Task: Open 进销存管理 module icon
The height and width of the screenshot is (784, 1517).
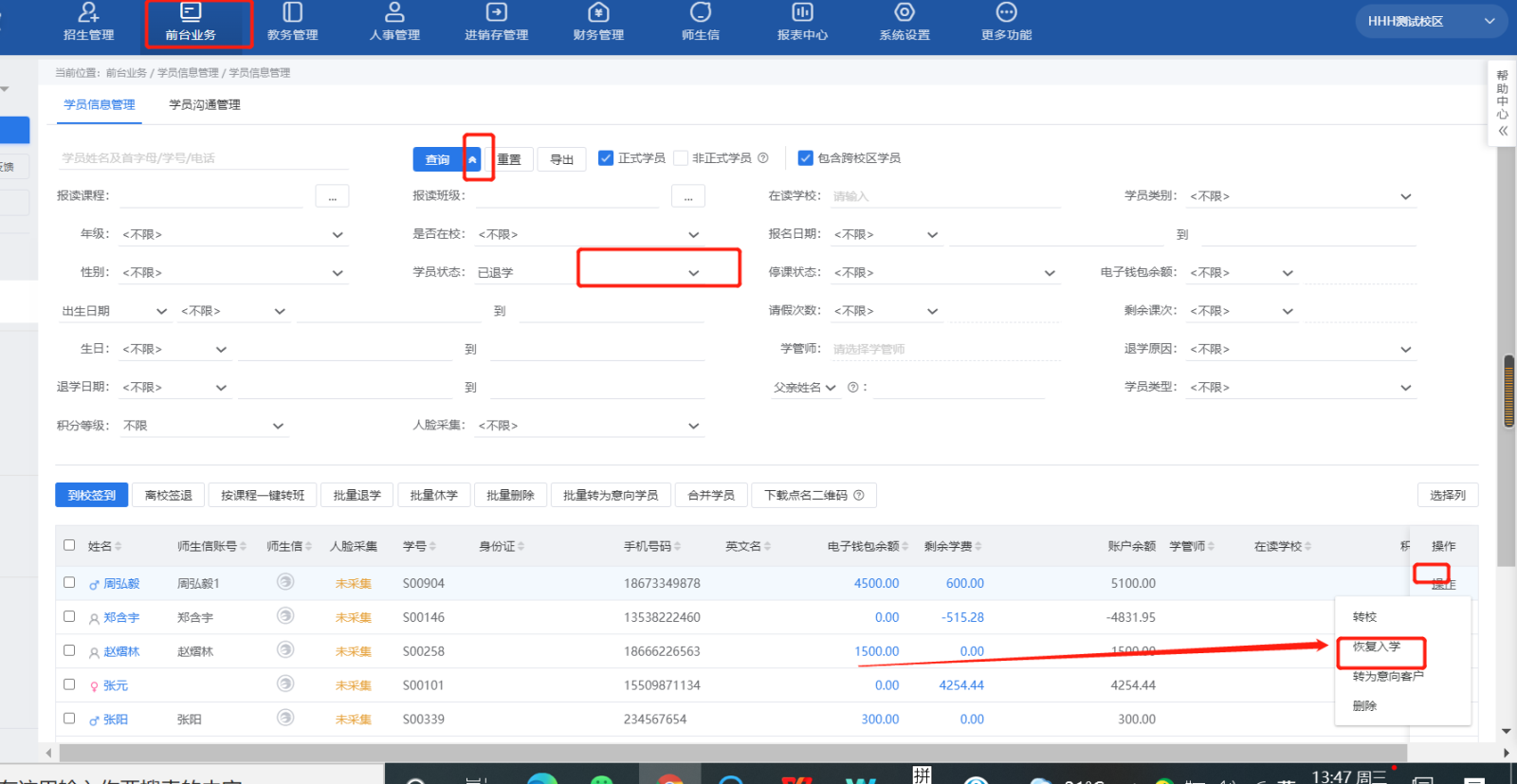Action: tap(496, 12)
